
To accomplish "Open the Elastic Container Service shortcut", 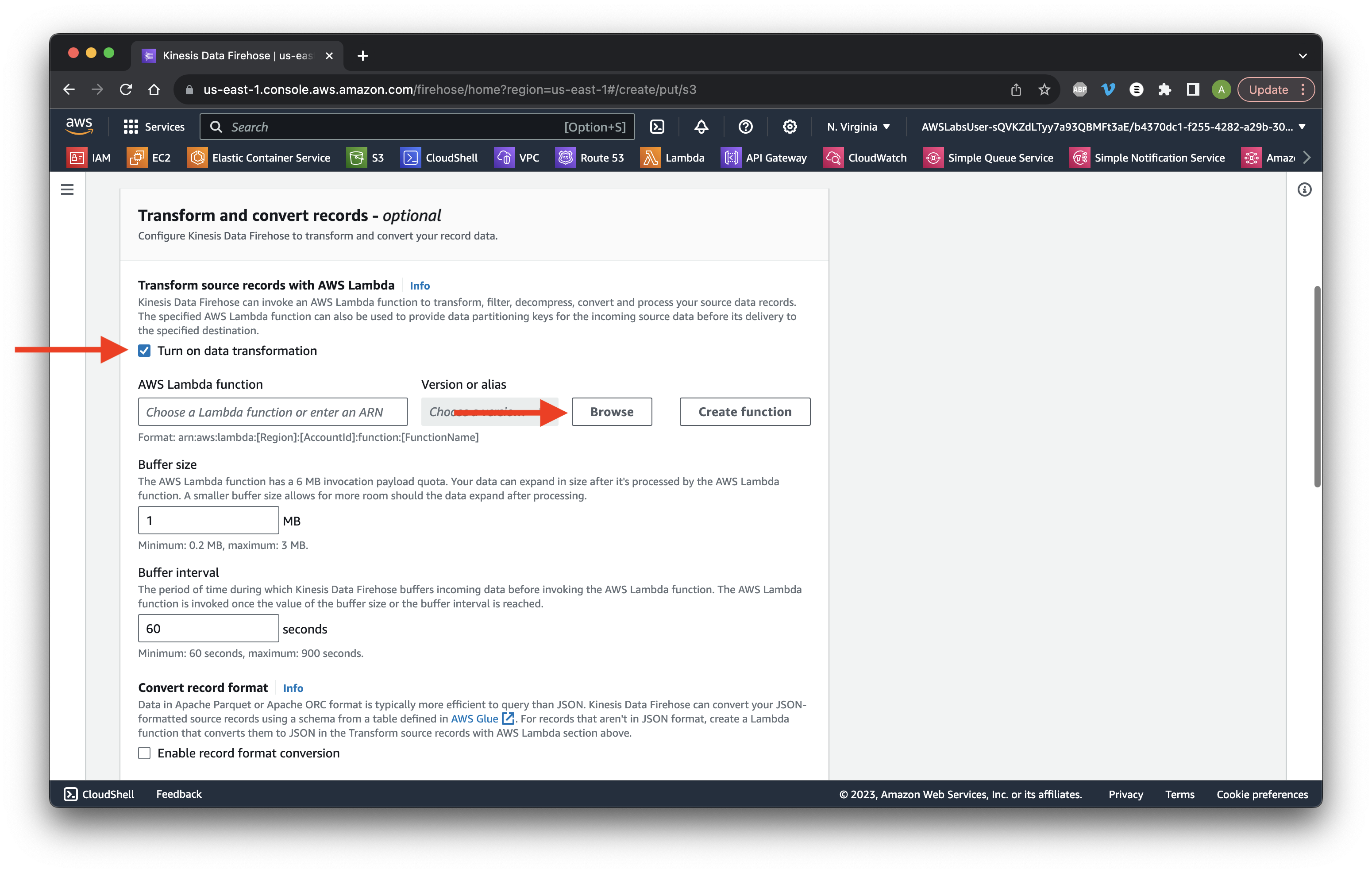I will [x=258, y=158].
